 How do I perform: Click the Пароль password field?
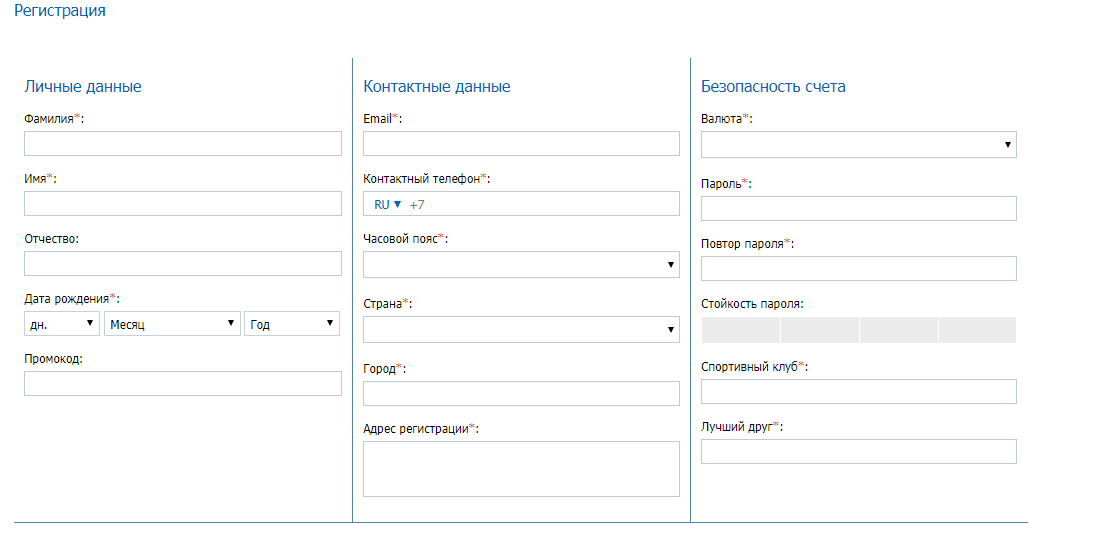[858, 208]
